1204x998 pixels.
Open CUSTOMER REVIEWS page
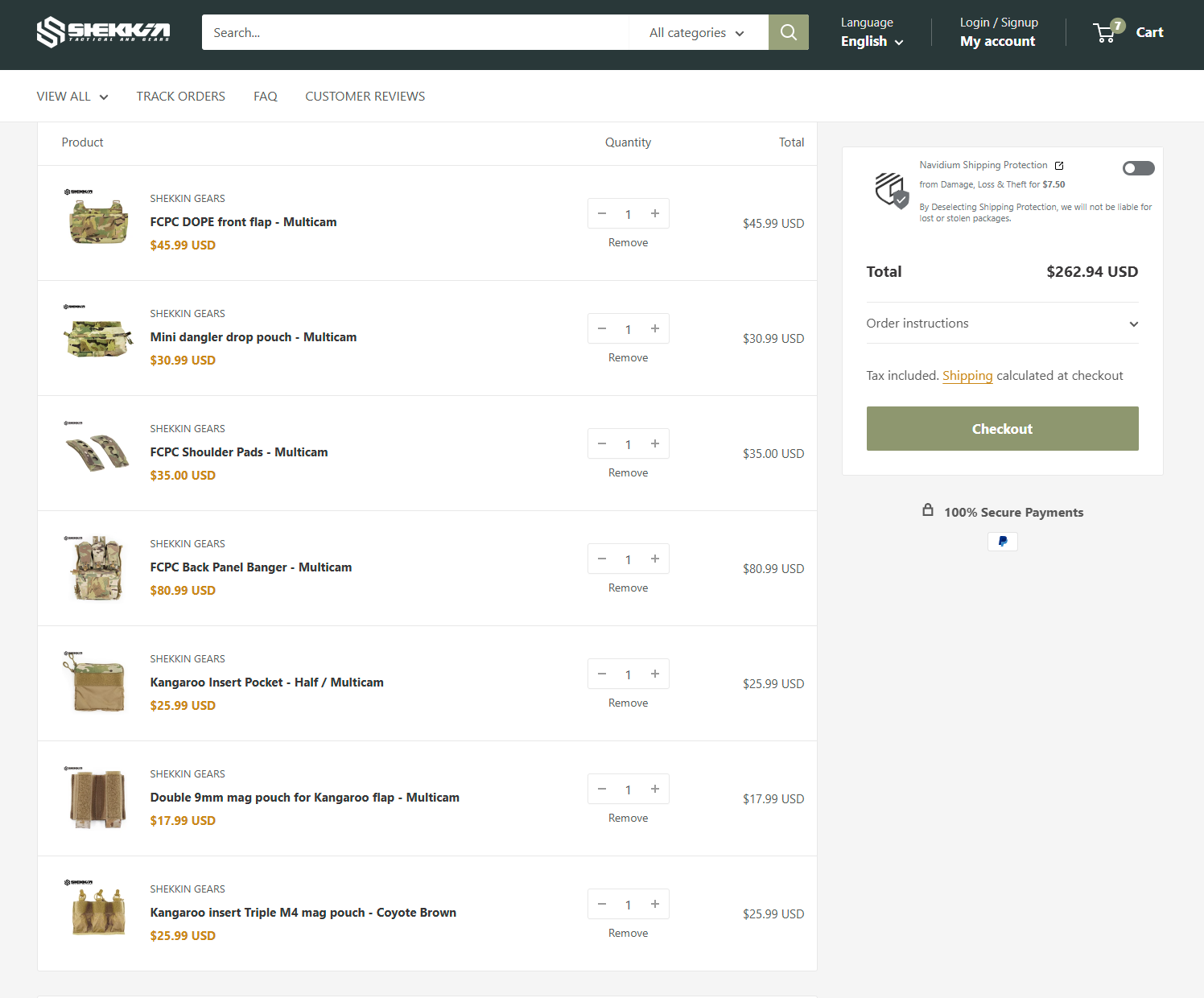(365, 97)
